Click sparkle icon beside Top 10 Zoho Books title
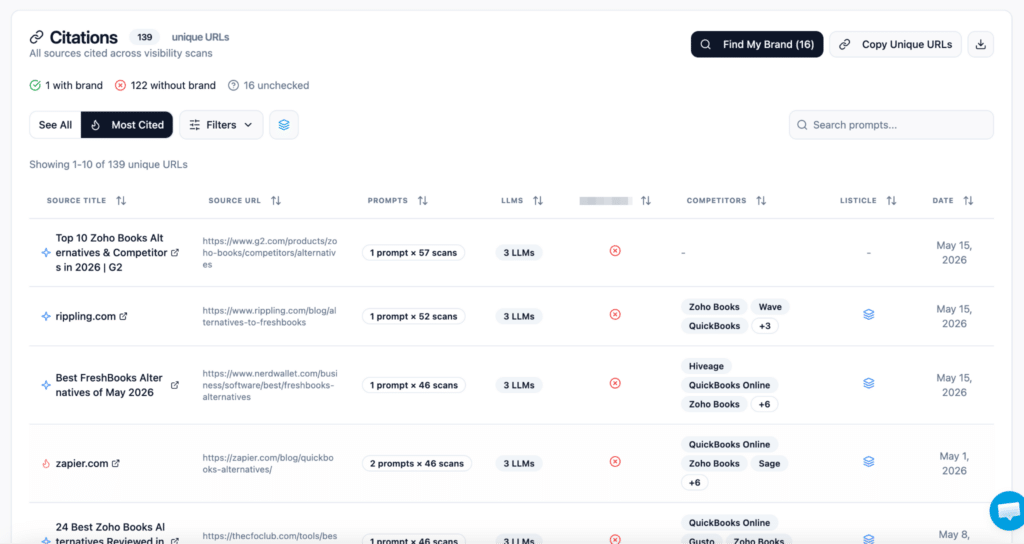The height and width of the screenshot is (544, 1024). click(x=46, y=253)
